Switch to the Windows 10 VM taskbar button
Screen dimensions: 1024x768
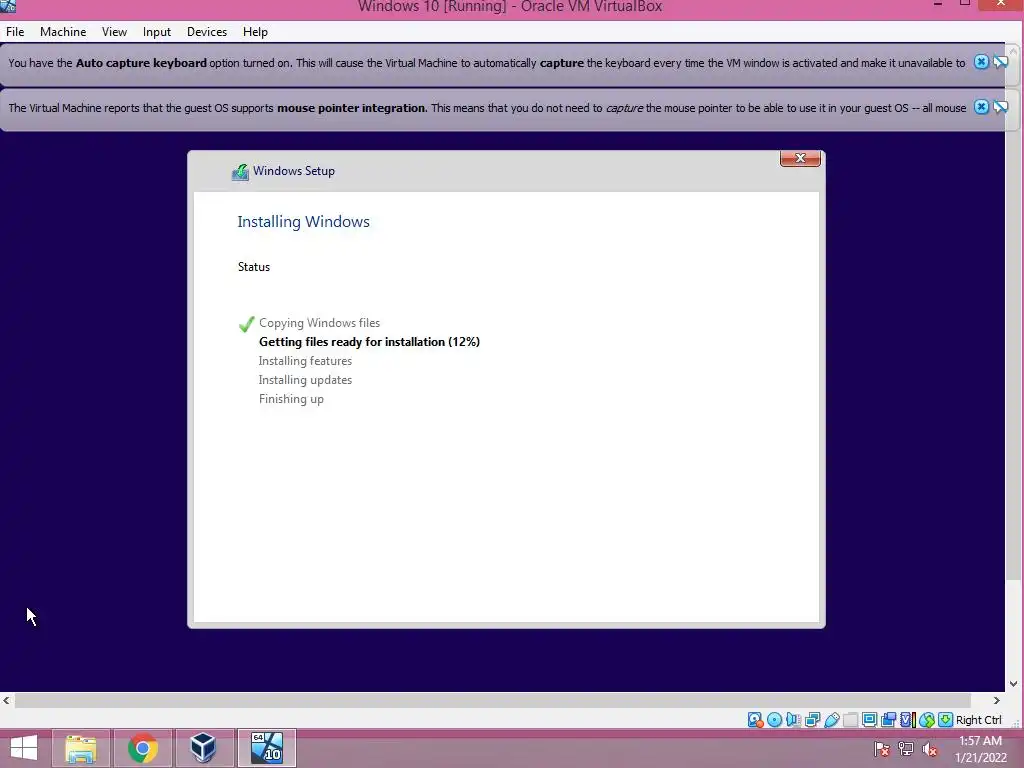click(266, 748)
